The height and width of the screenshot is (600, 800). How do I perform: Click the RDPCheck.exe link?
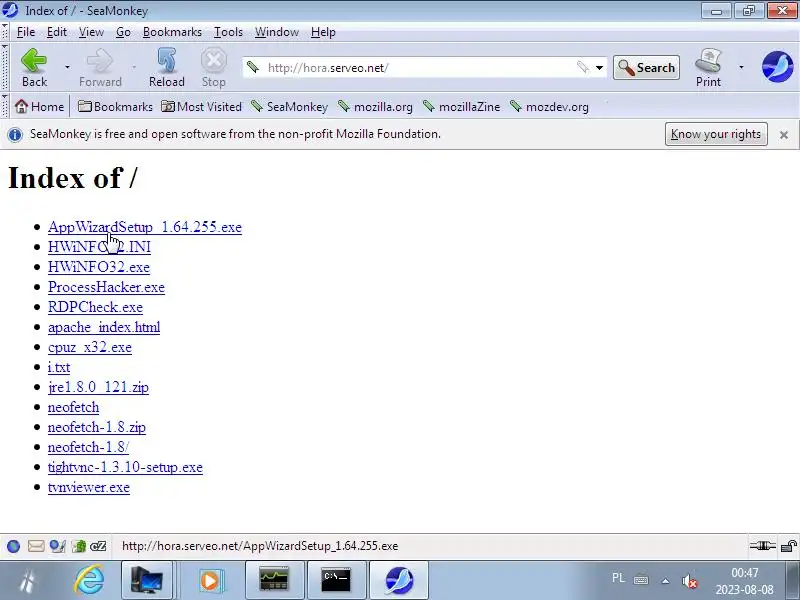pos(95,307)
